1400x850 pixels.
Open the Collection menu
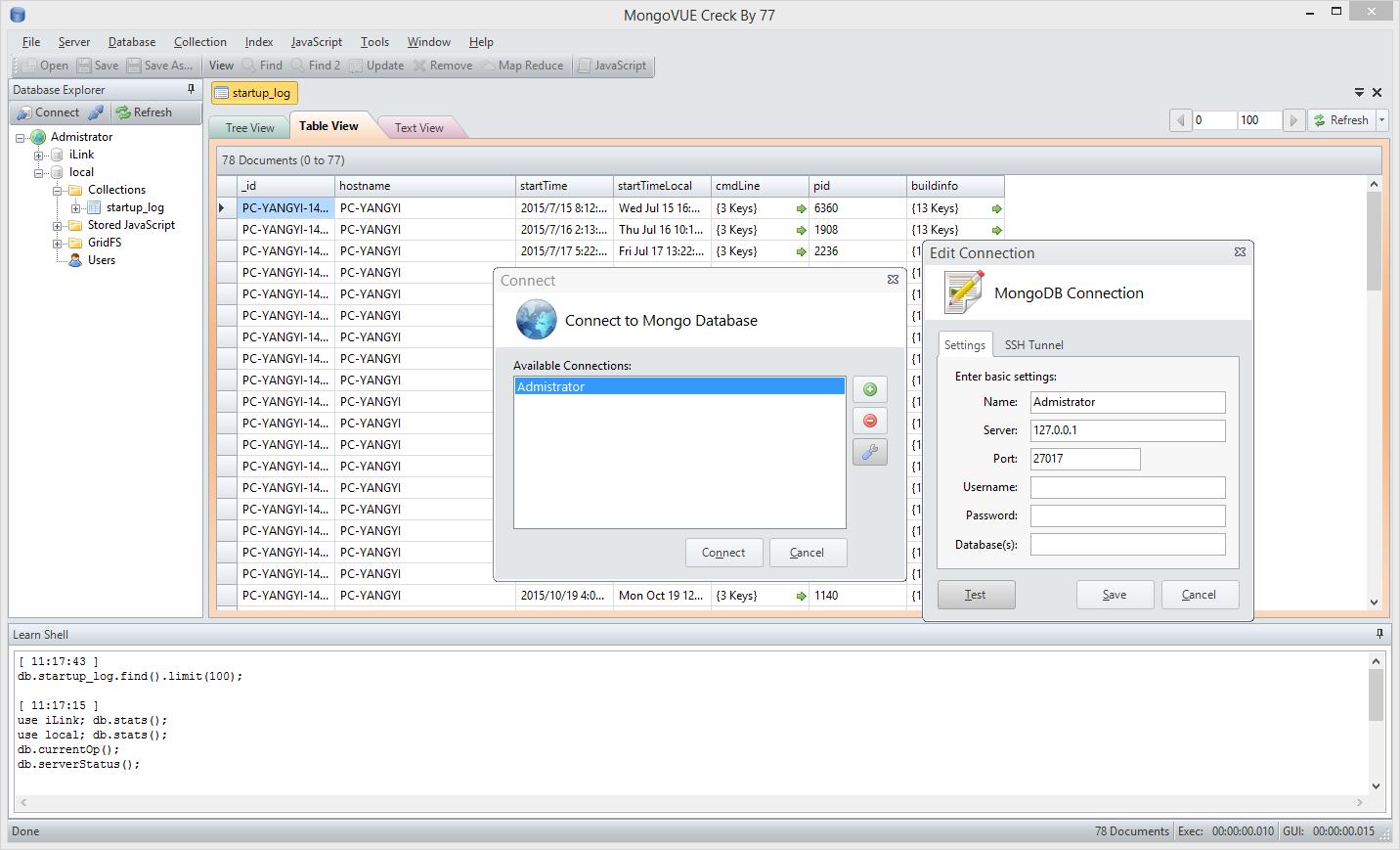[199, 42]
